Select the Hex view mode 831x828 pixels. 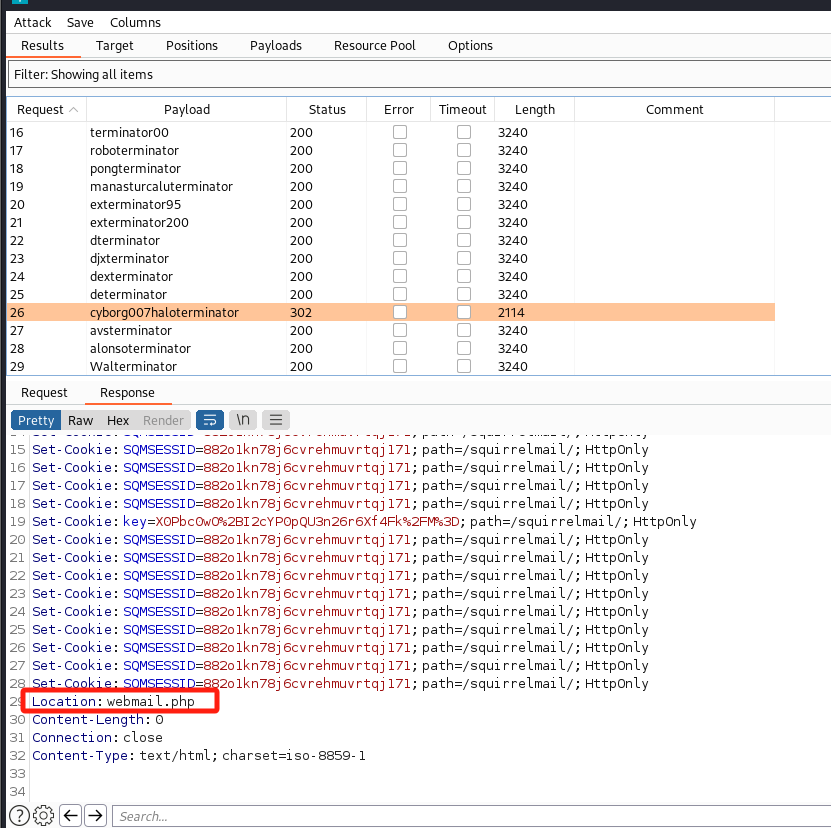(x=118, y=420)
